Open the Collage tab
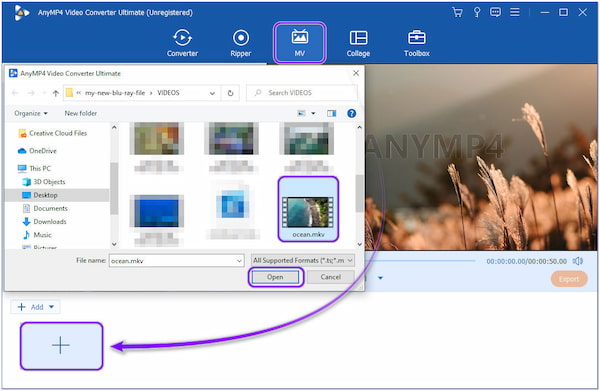600x391 pixels. coord(358,43)
